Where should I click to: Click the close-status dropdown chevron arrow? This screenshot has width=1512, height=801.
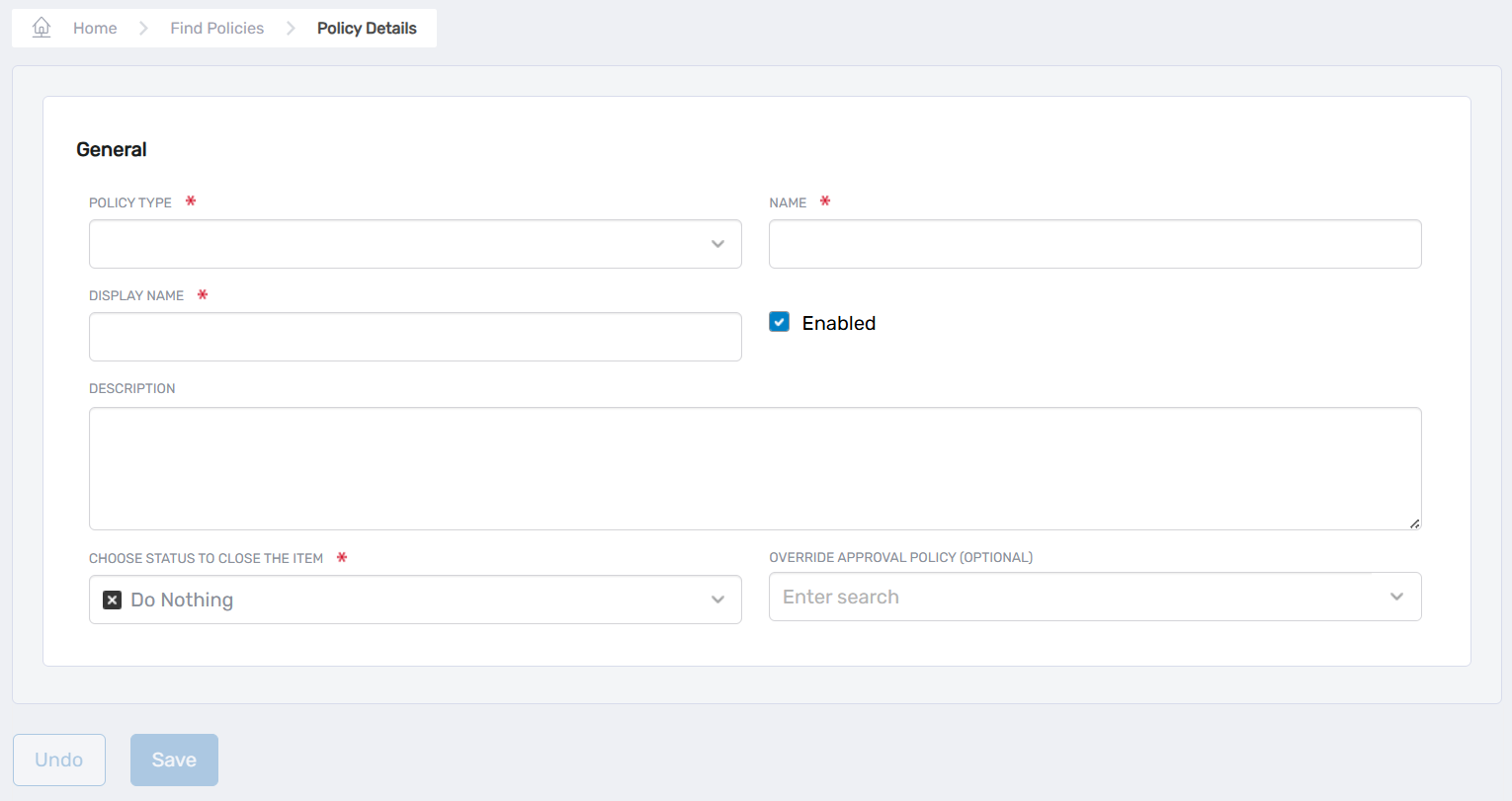point(717,600)
